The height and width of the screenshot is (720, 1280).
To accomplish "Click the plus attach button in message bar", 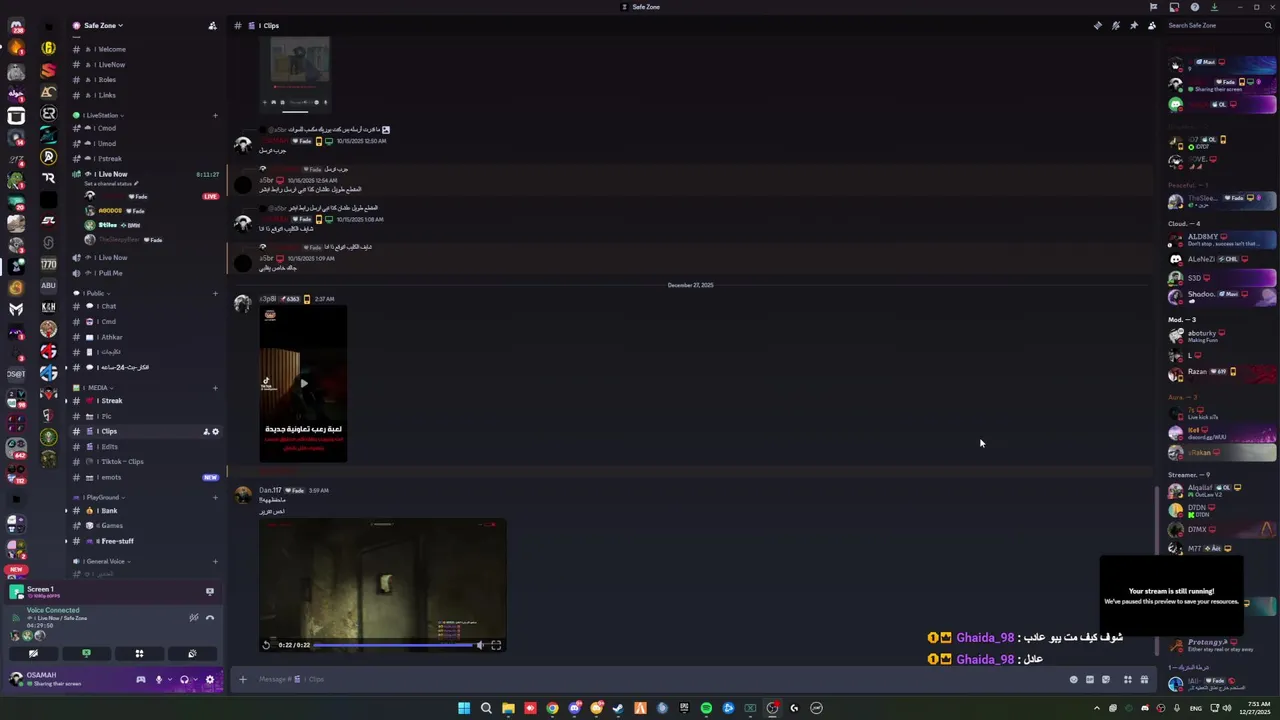I will point(242,680).
